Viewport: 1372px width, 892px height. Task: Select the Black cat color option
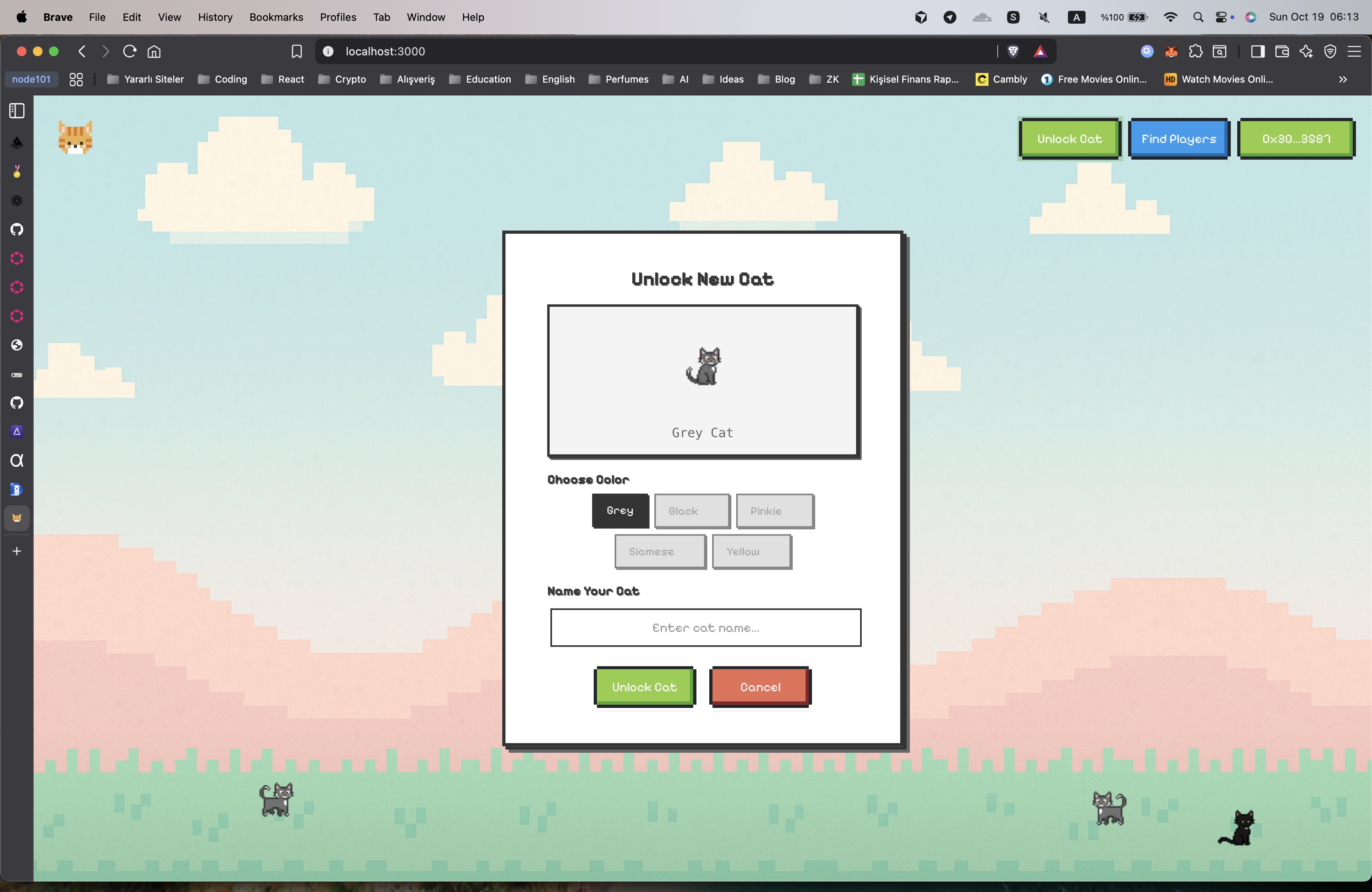[692, 511]
